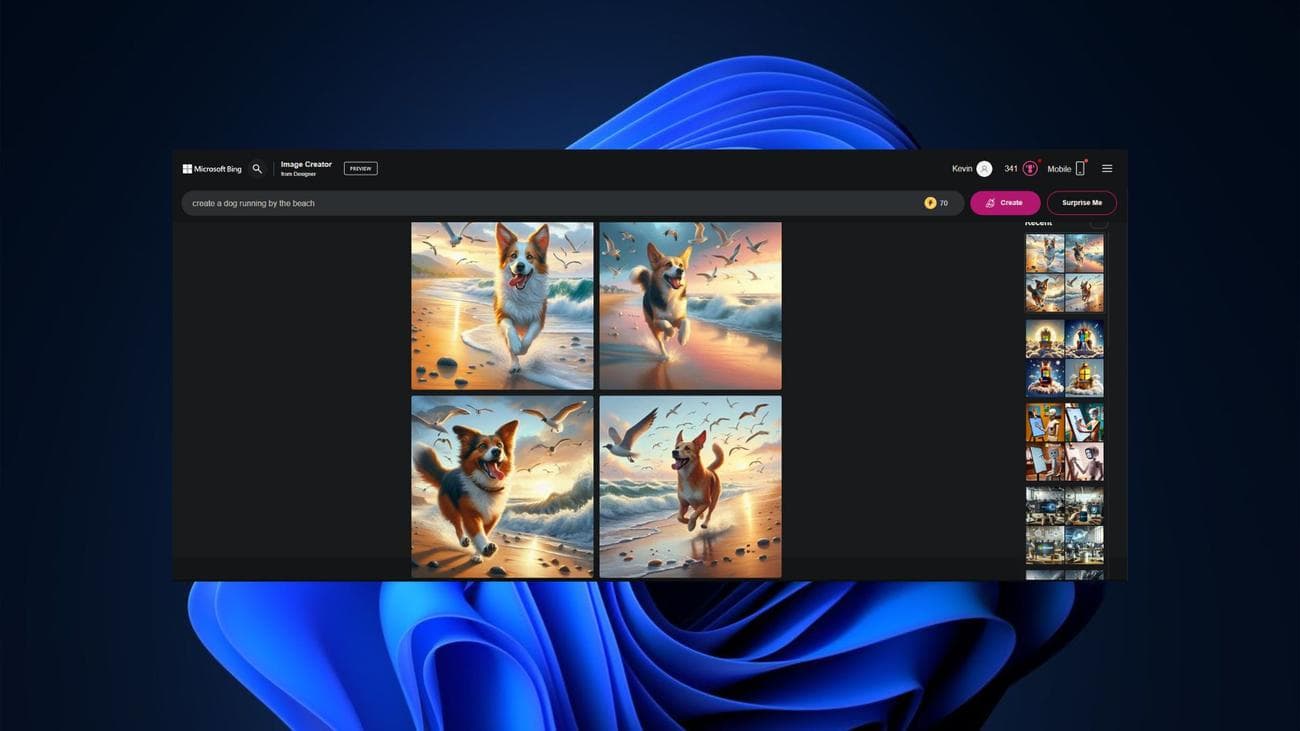Select recent dog beach thumbnail set
The height and width of the screenshot is (731, 1300).
point(1064,273)
